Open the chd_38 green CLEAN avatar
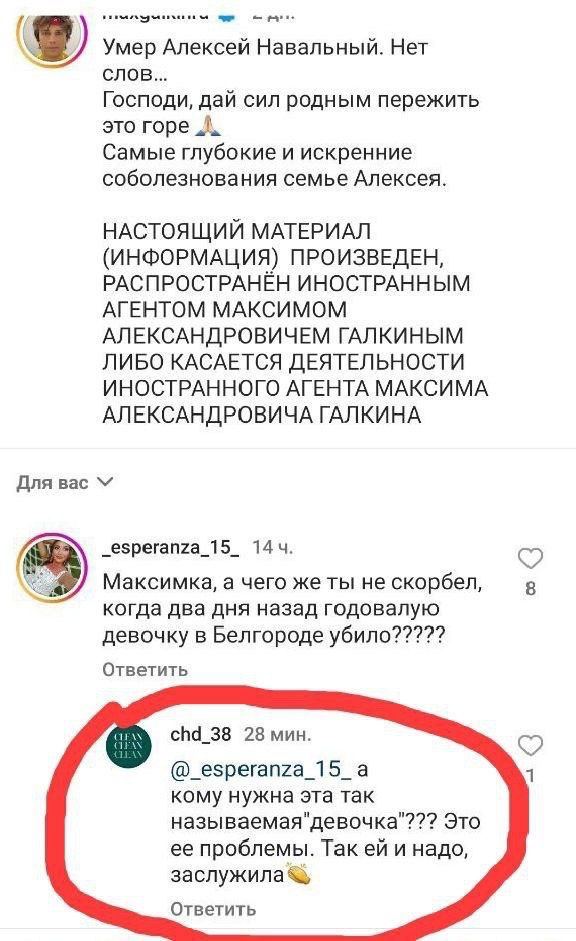 [x=128, y=747]
